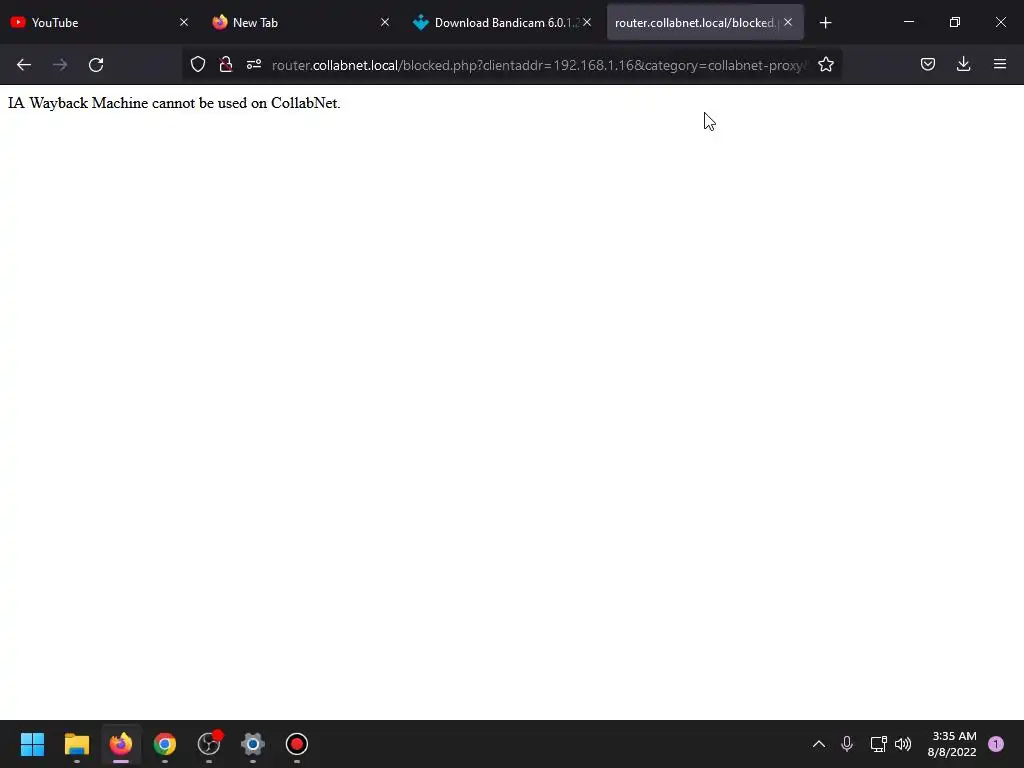Open the clock showing 3:35 AM
The height and width of the screenshot is (768, 1024).
[952, 744]
